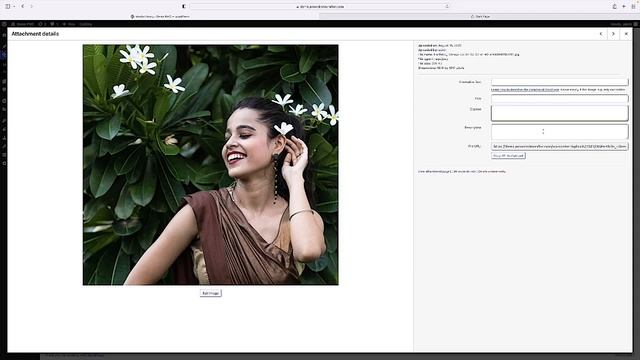Open the site name link in admin bar
The image size is (640, 360).
[22, 24]
